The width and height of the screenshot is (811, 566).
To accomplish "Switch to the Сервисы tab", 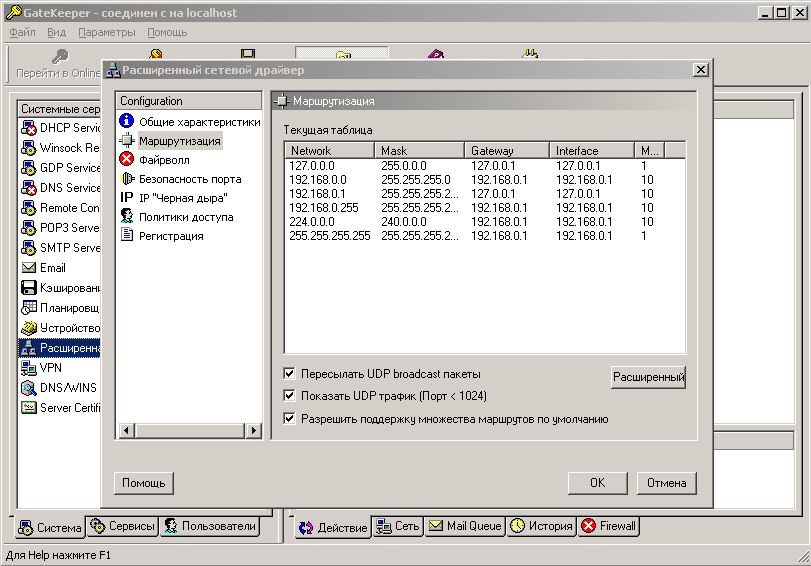I will pyautogui.click(x=122, y=526).
